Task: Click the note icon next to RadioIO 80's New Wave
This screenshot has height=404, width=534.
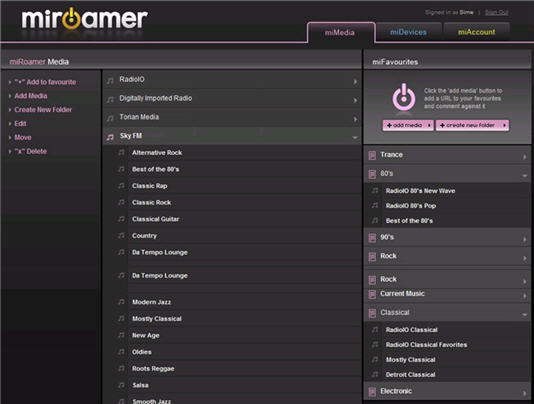Action: point(375,190)
